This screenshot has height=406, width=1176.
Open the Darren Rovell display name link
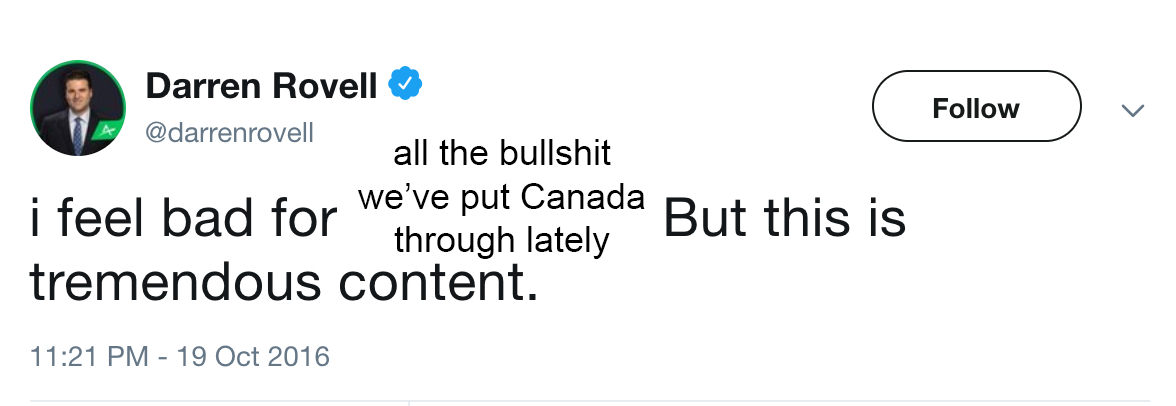(262, 87)
